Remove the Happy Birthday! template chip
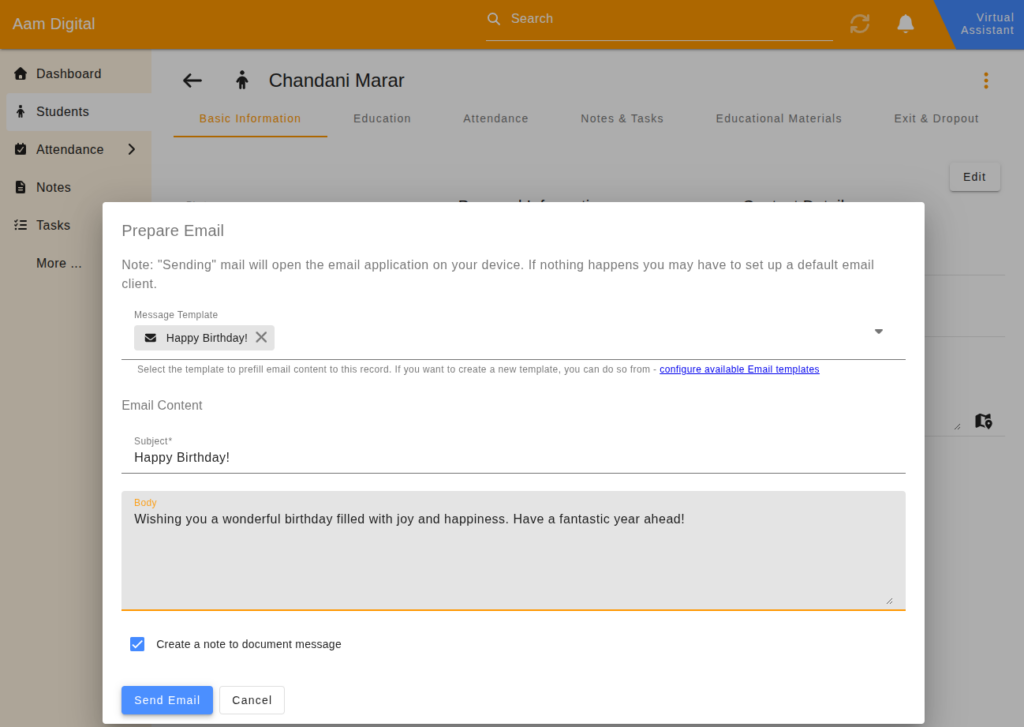Viewport: 1024px width, 727px height. pos(261,337)
